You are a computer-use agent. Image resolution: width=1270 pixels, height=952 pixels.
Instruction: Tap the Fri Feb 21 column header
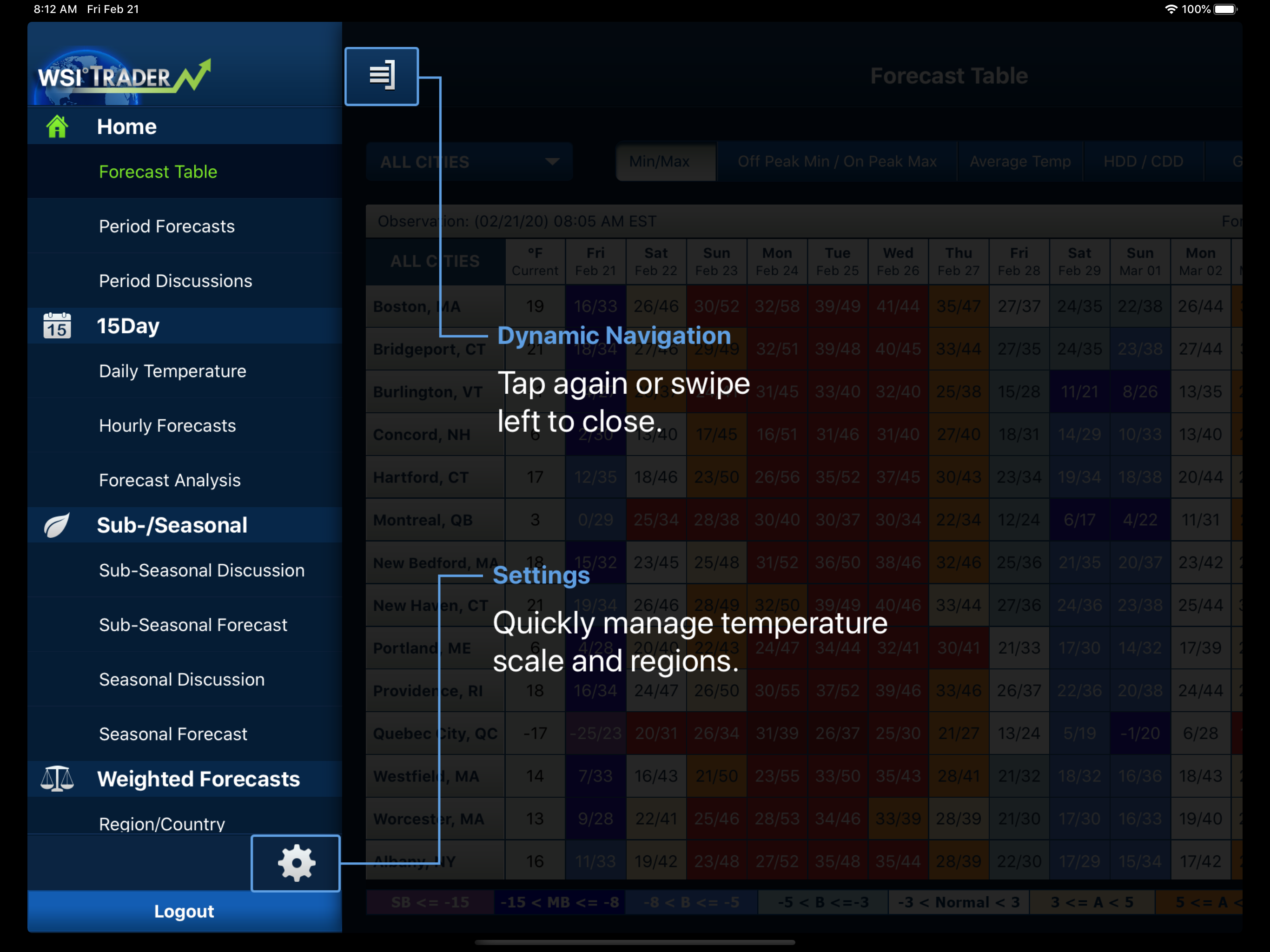595,262
